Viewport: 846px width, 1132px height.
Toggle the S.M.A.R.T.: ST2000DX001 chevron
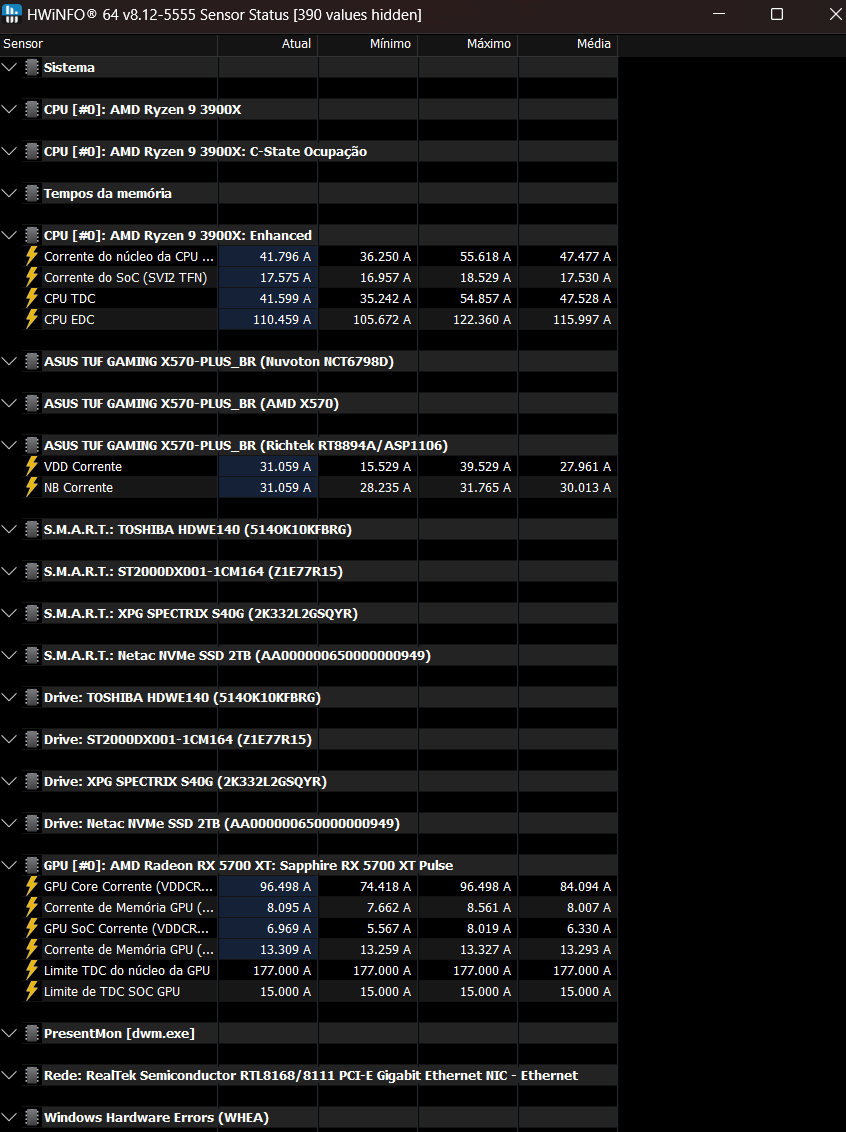(9, 571)
